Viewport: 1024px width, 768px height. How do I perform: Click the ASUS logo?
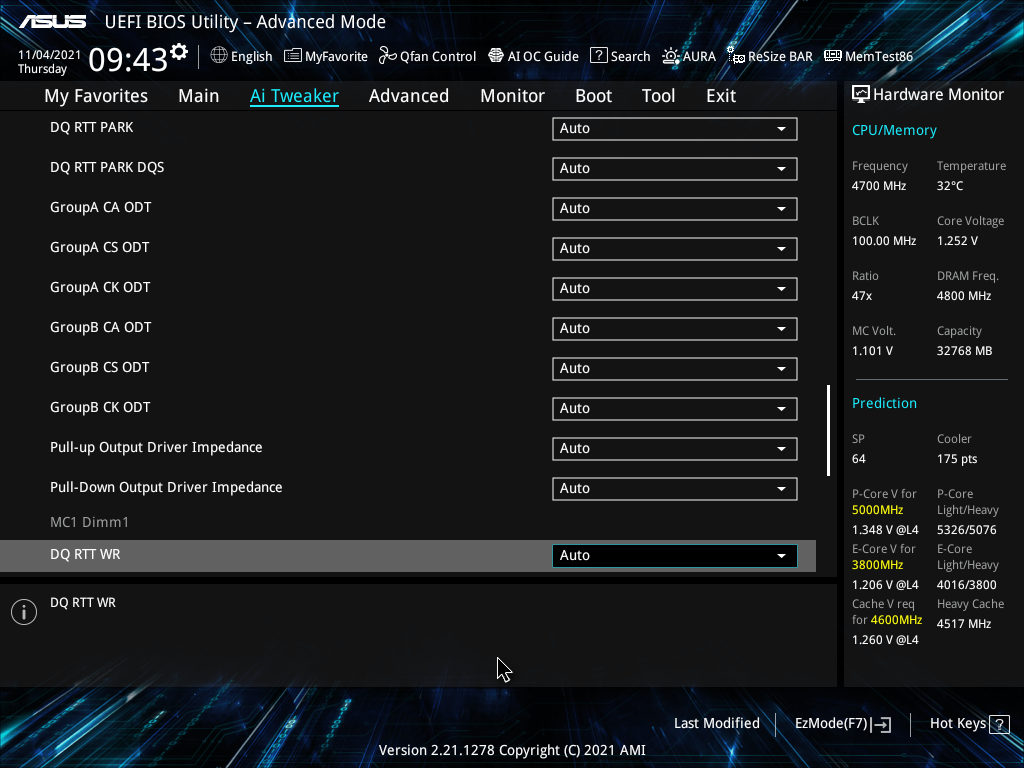pyautogui.click(x=53, y=22)
